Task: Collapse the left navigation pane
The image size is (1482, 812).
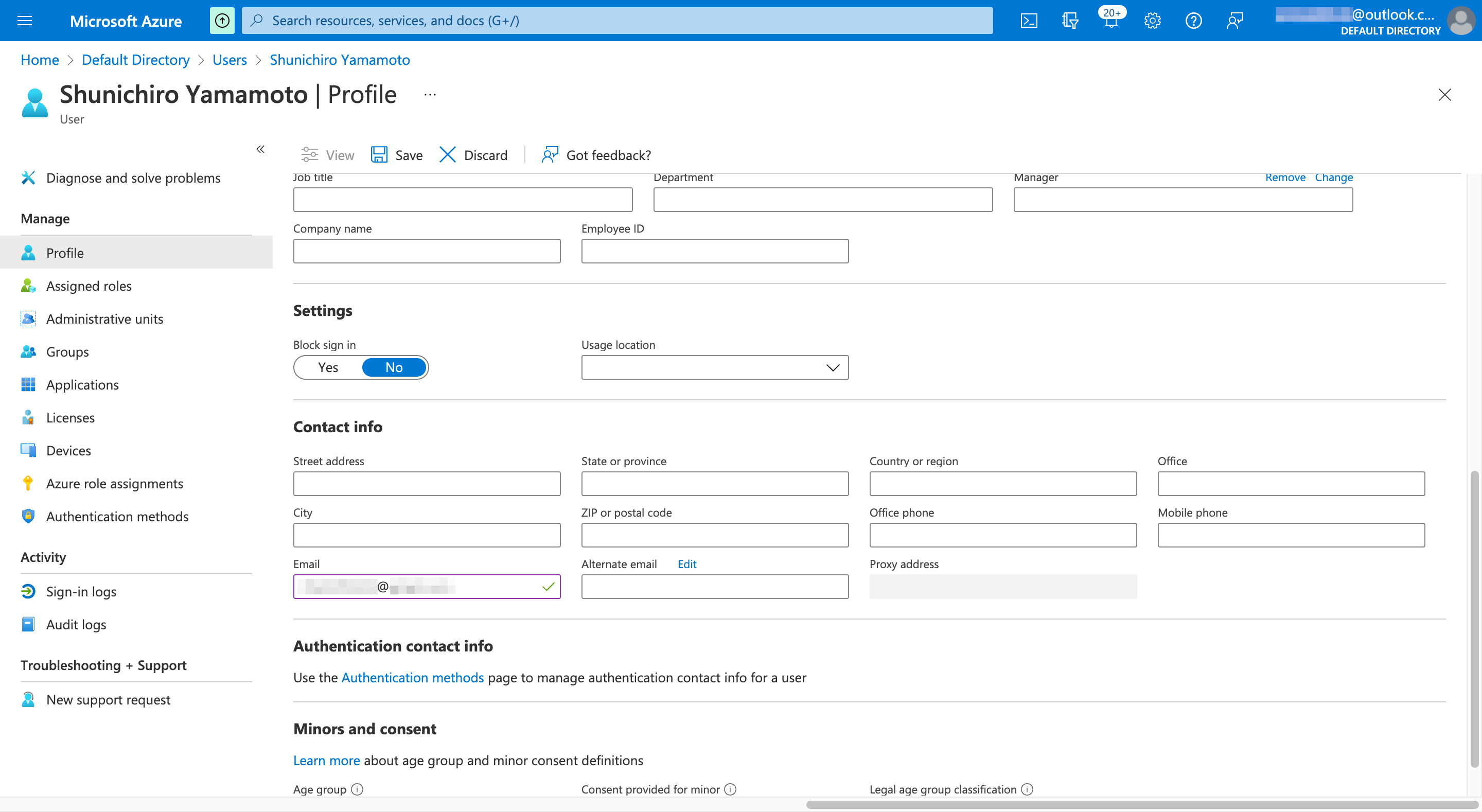Action: coord(260,149)
